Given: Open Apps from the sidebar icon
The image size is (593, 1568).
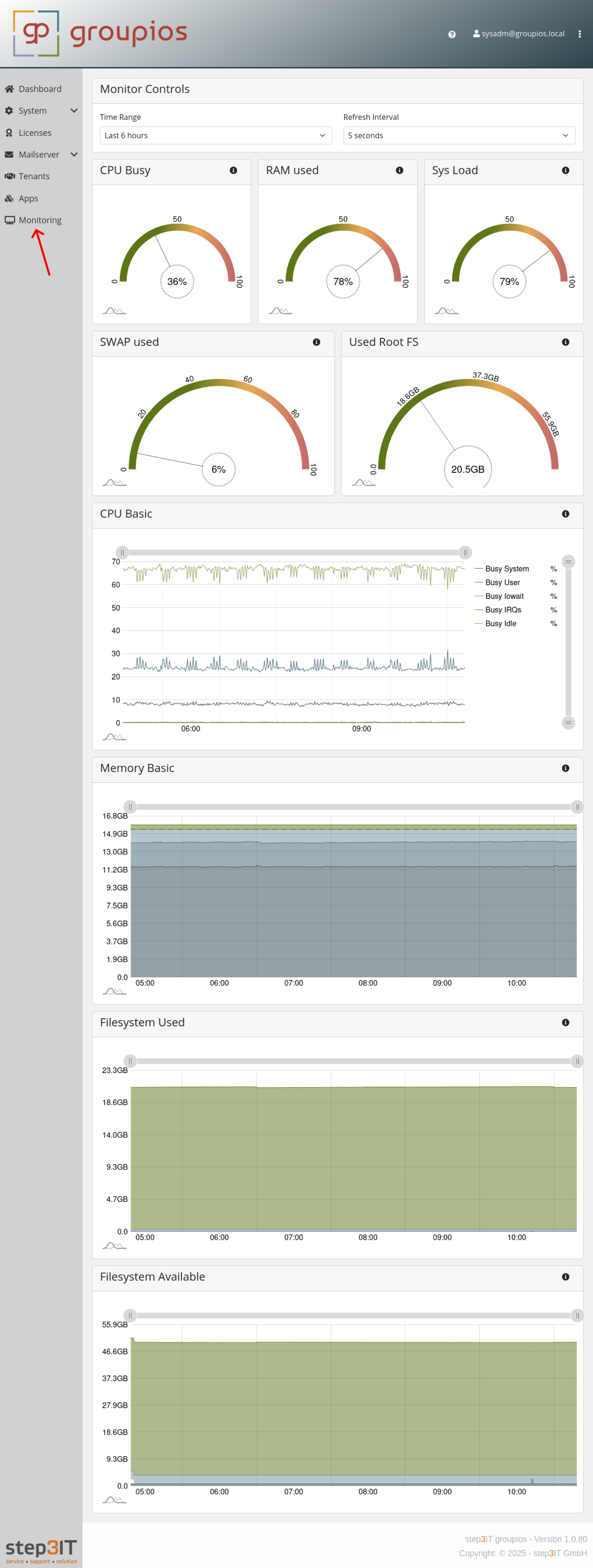Looking at the screenshot, I should tap(9, 198).
